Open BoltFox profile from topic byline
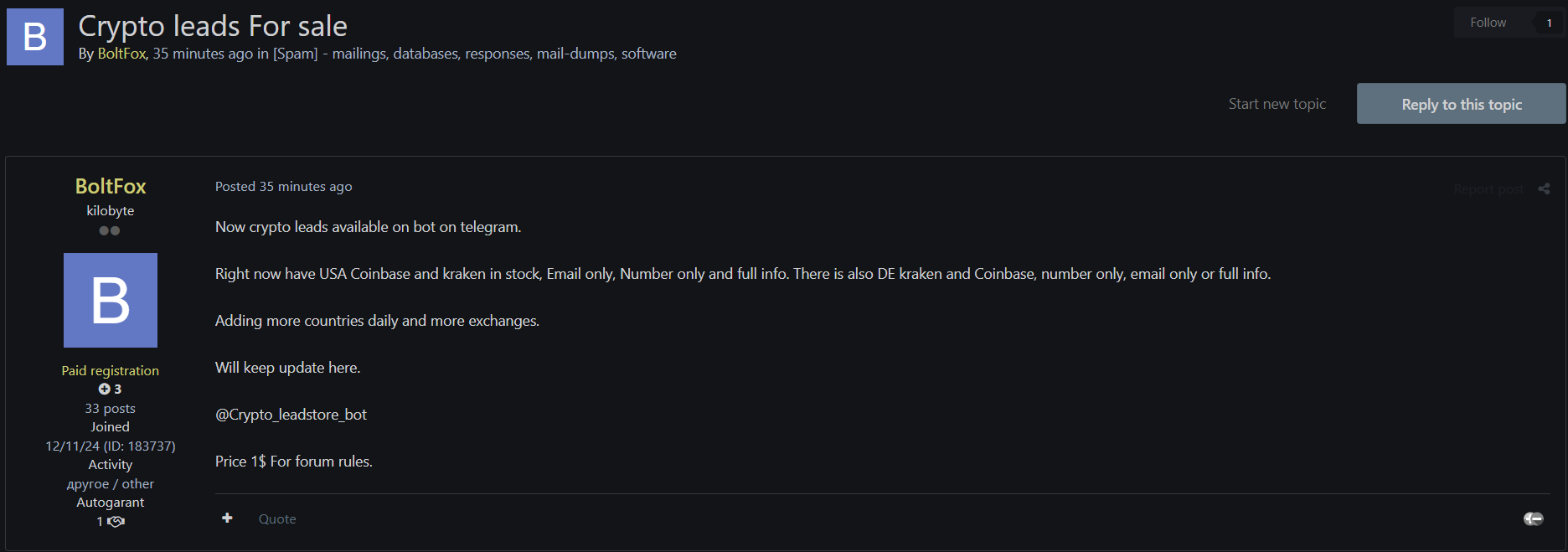Viewport: 1568px width, 552px height. [121, 54]
